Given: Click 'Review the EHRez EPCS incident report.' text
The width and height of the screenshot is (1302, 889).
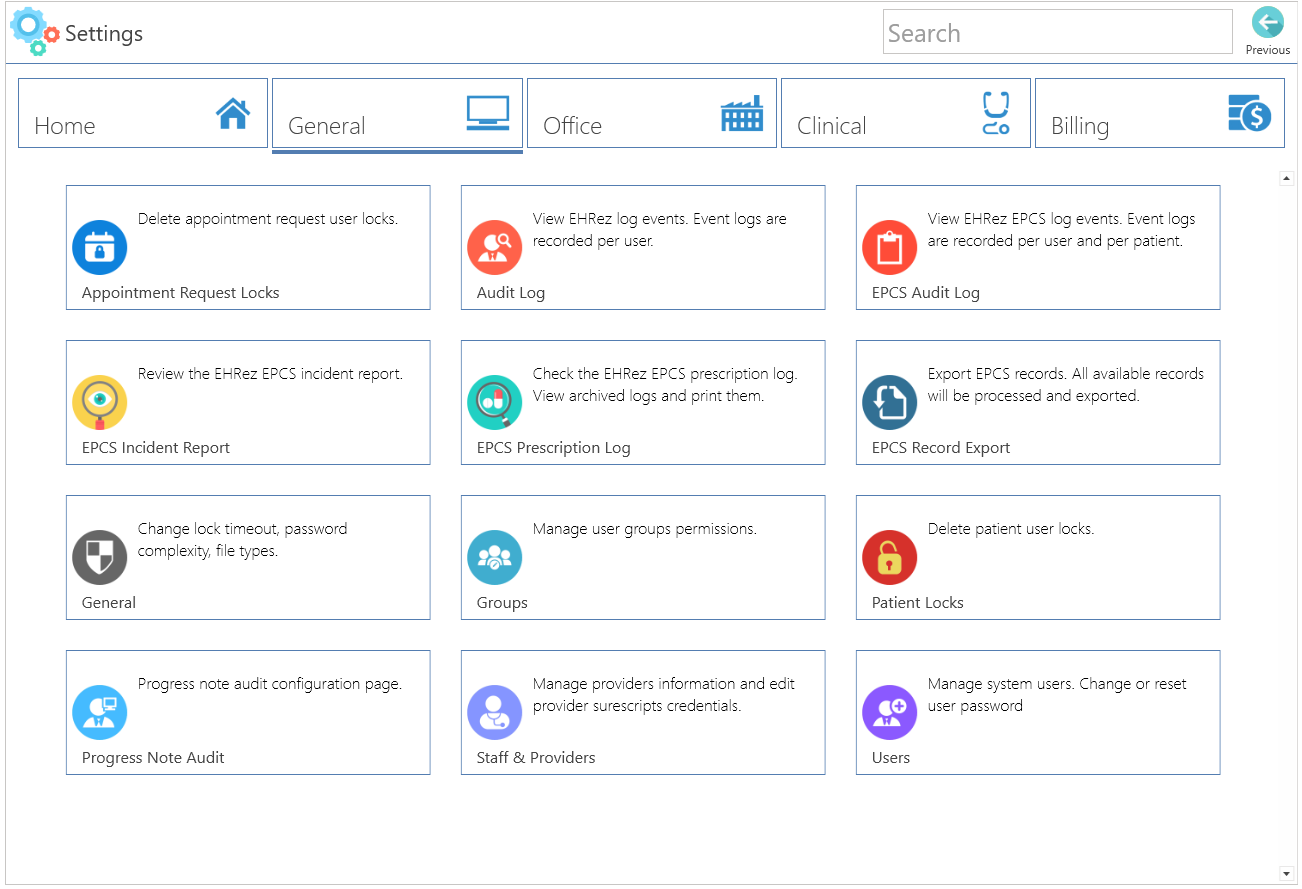Looking at the screenshot, I should (x=270, y=374).
